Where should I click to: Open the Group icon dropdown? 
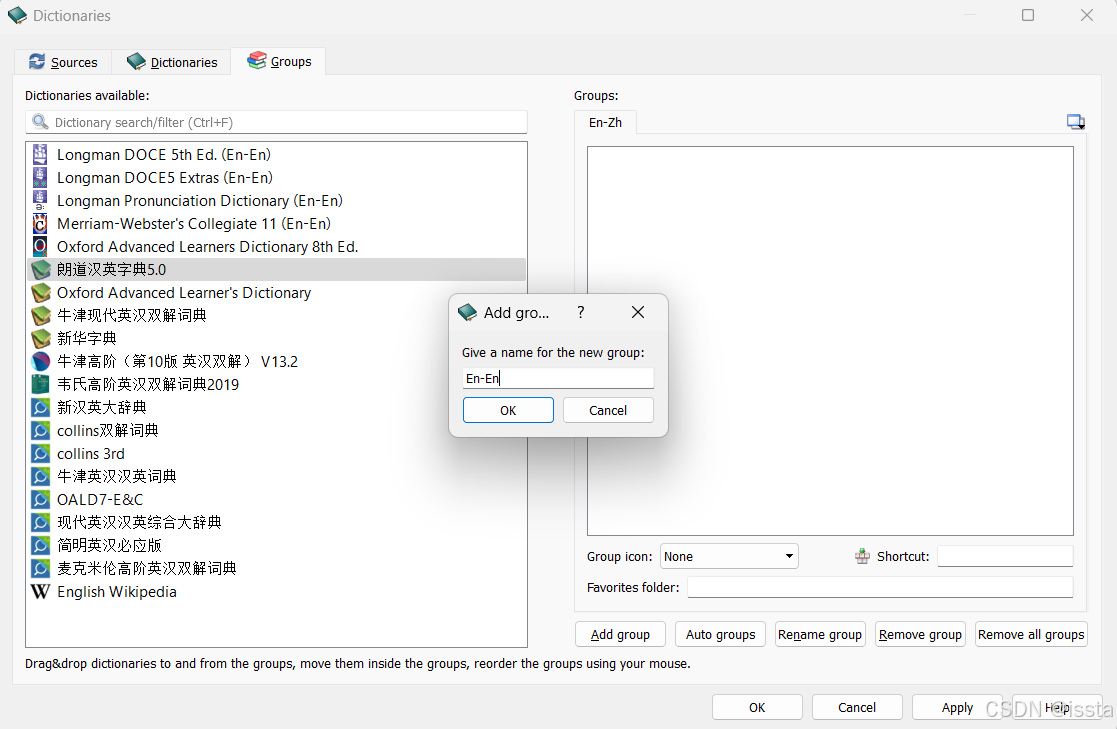(729, 557)
